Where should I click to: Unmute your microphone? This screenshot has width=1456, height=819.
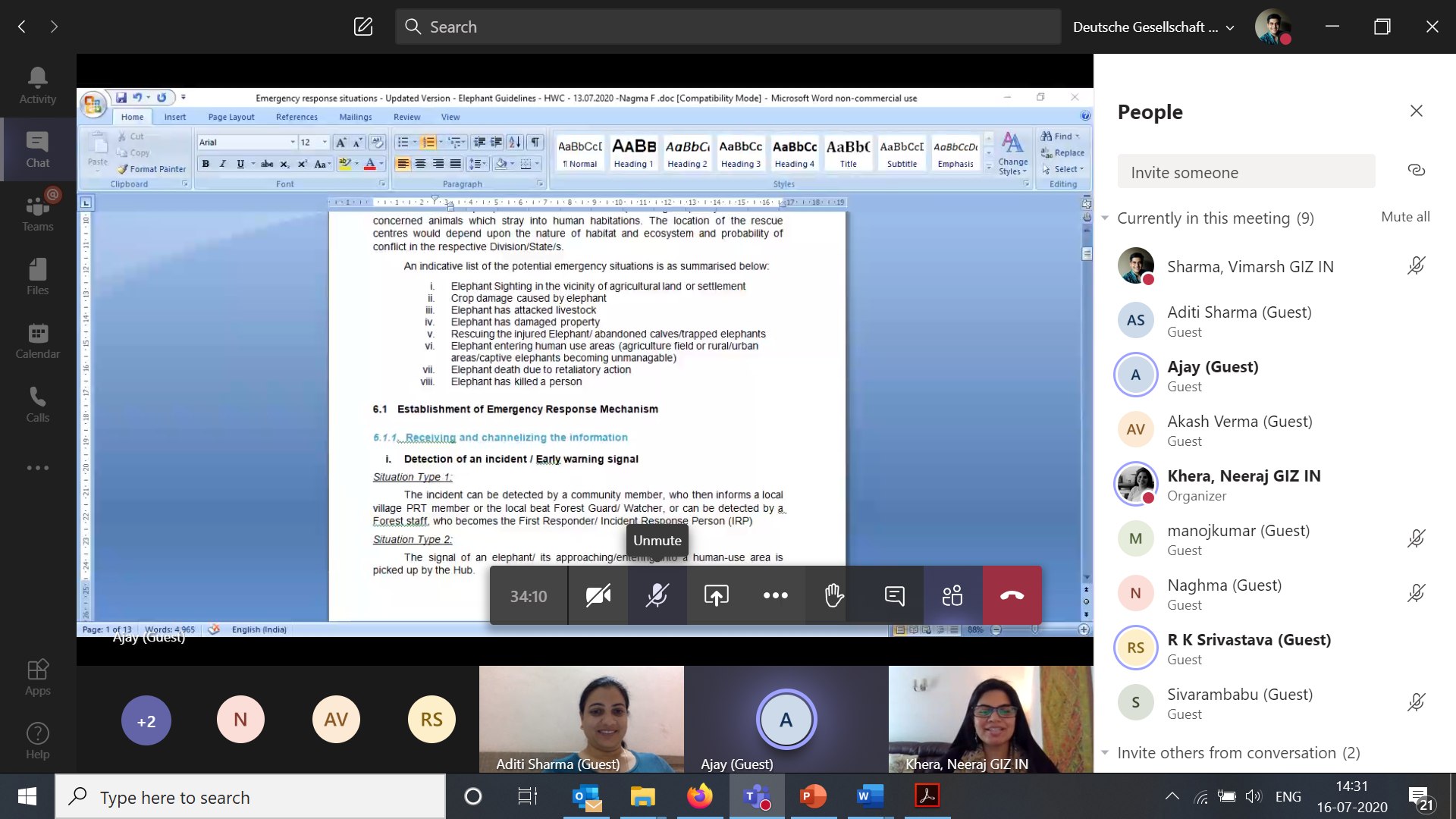657,596
